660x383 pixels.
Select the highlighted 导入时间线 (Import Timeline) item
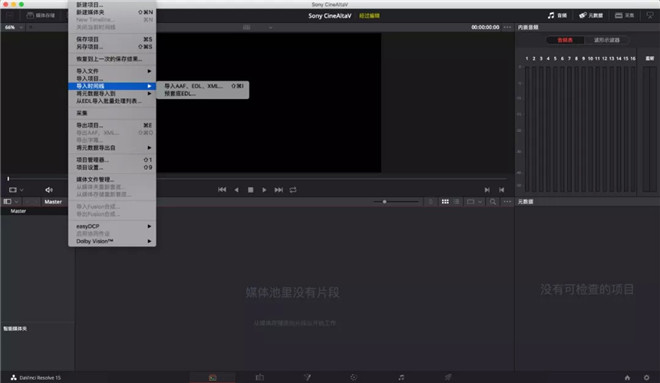pyautogui.click(x=112, y=86)
